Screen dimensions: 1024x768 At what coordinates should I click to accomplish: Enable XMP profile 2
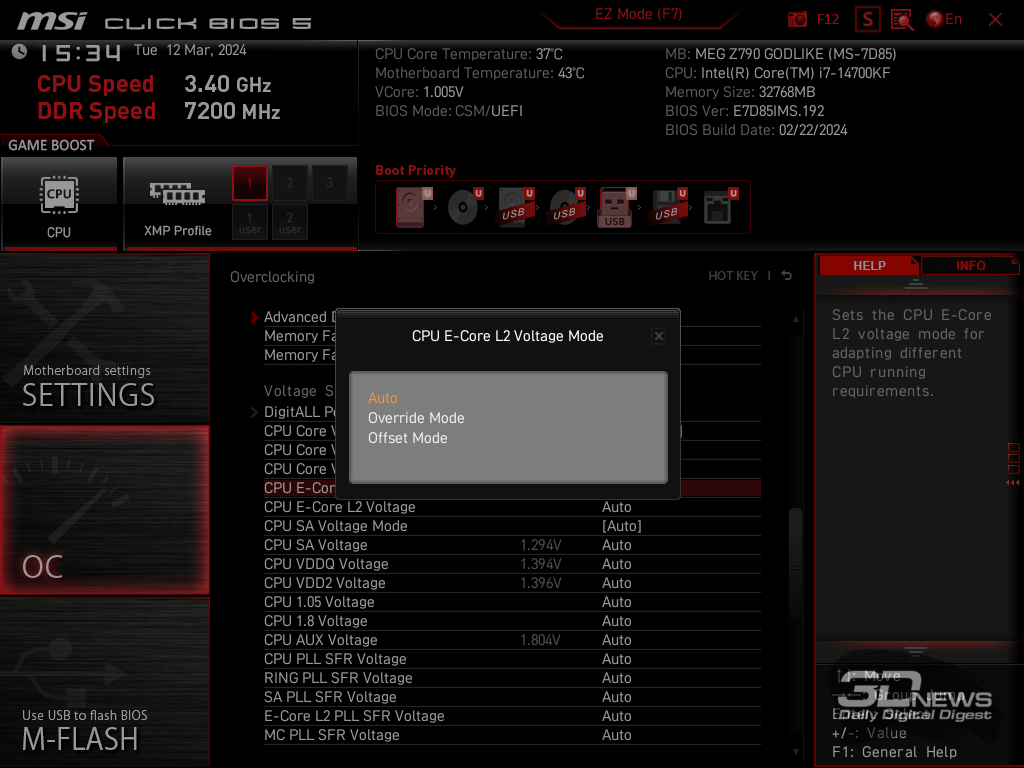pos(289,183)
